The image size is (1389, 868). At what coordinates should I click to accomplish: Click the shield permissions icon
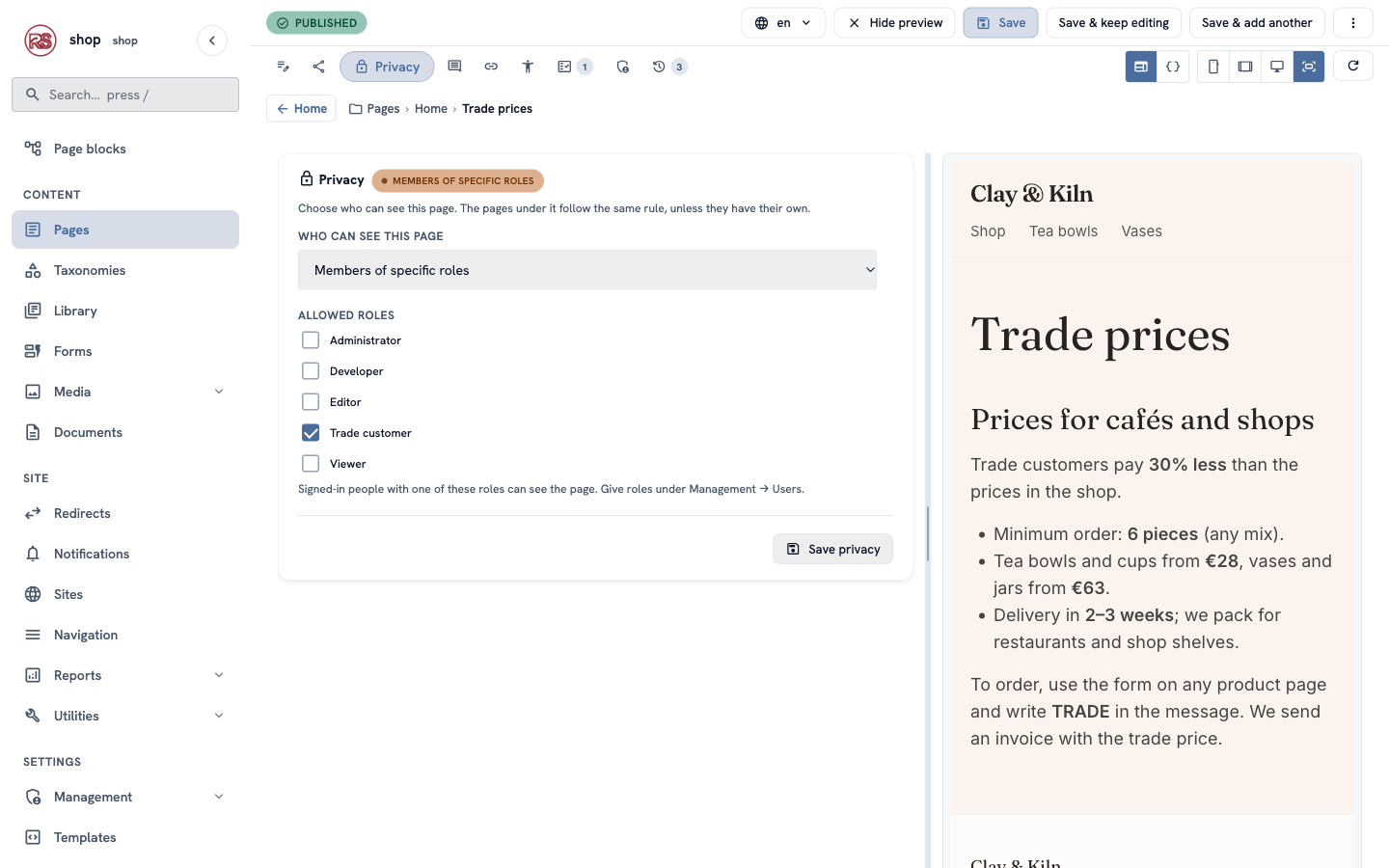[622, 67]
